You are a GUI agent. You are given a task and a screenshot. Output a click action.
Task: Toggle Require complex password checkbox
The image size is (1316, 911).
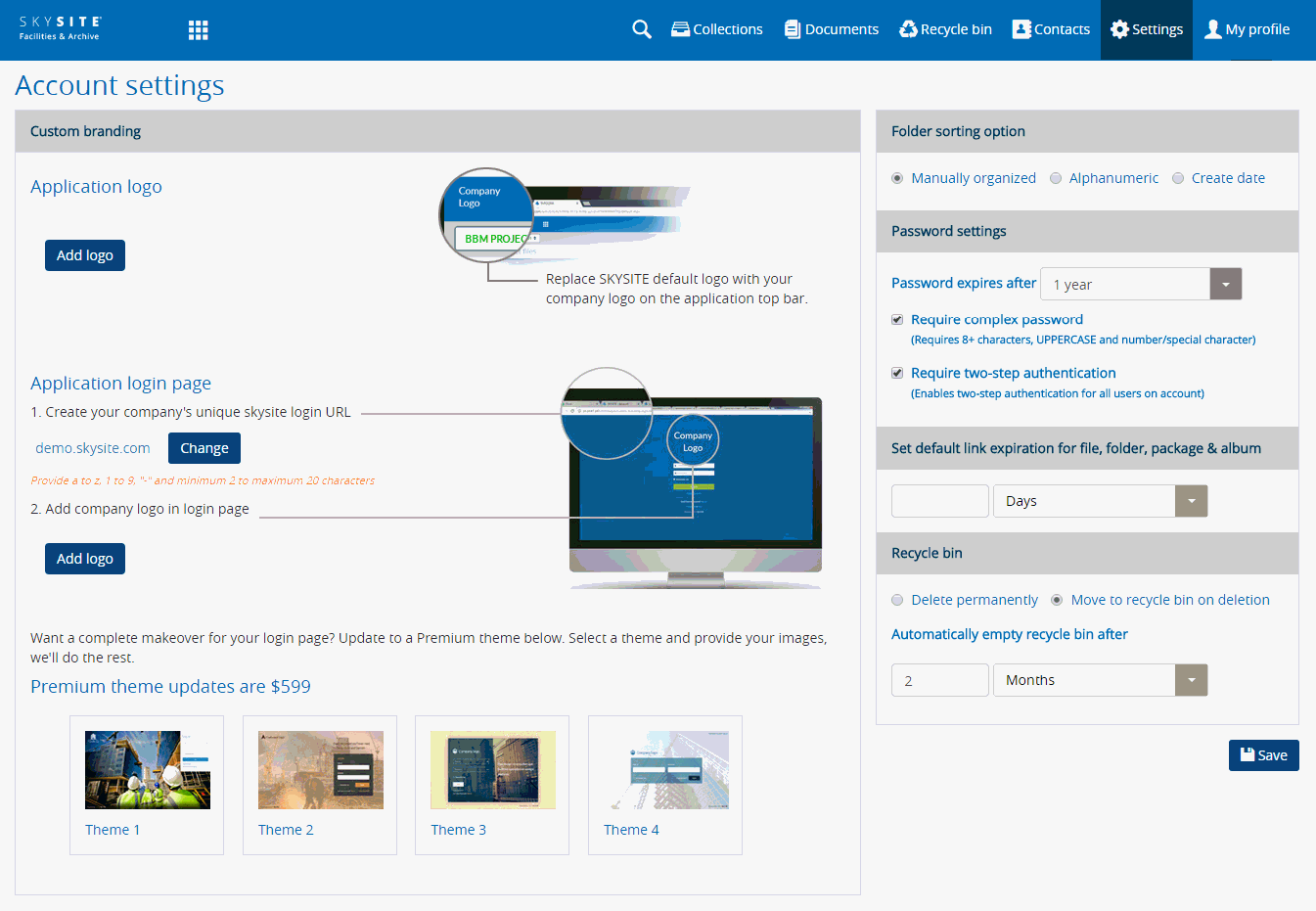pos(897,320)
